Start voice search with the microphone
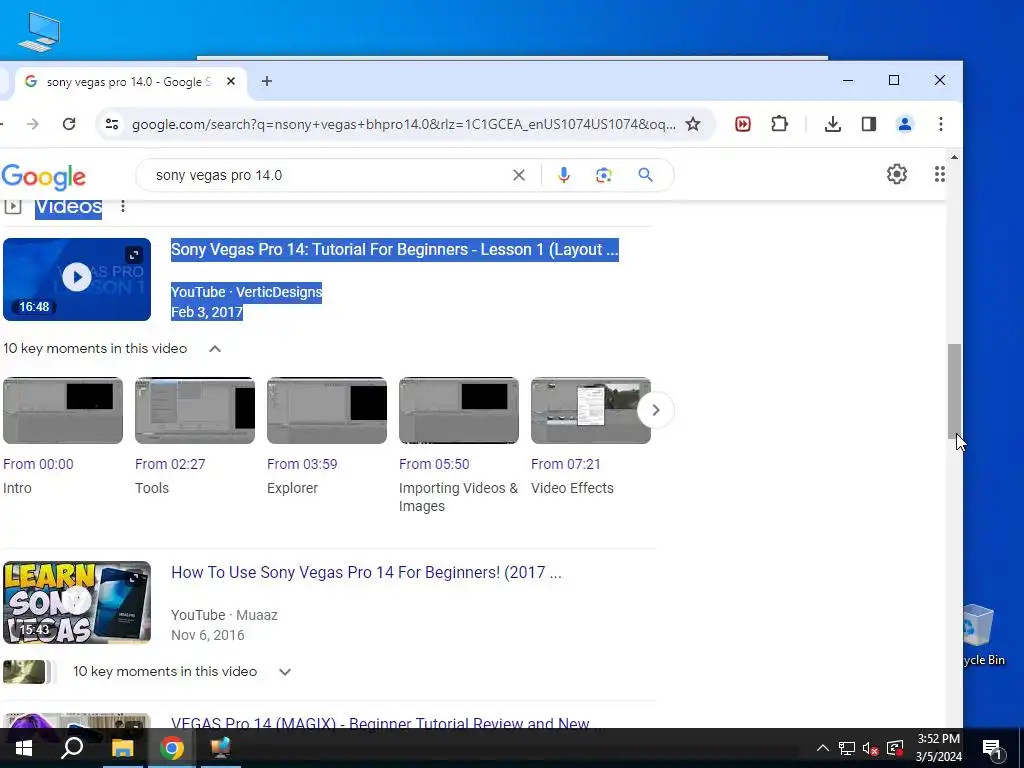This screenshot has height=768, width=1024. [564, 175]
